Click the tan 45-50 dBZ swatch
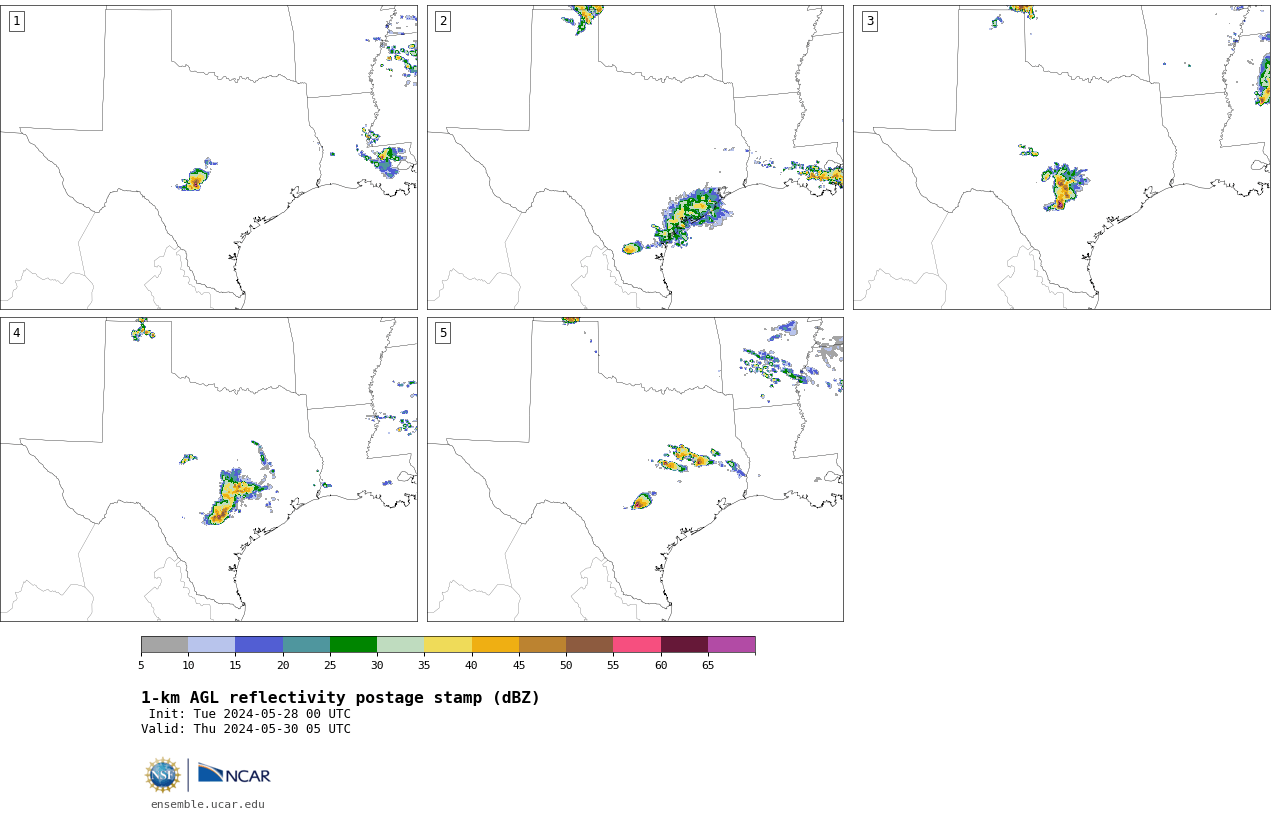The height and width of the screenshot is (815, 1280). (542, 644)
